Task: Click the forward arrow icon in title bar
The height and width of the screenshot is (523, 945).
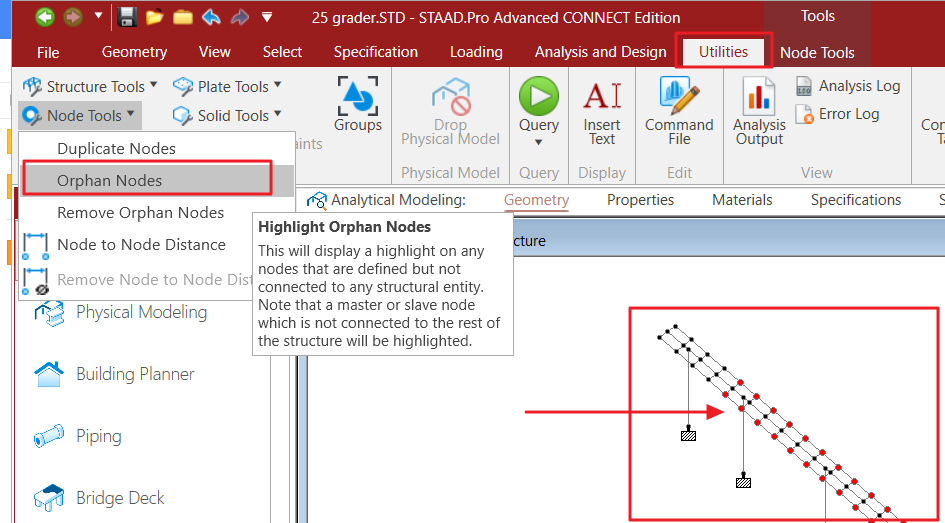Action: point(74,16)
